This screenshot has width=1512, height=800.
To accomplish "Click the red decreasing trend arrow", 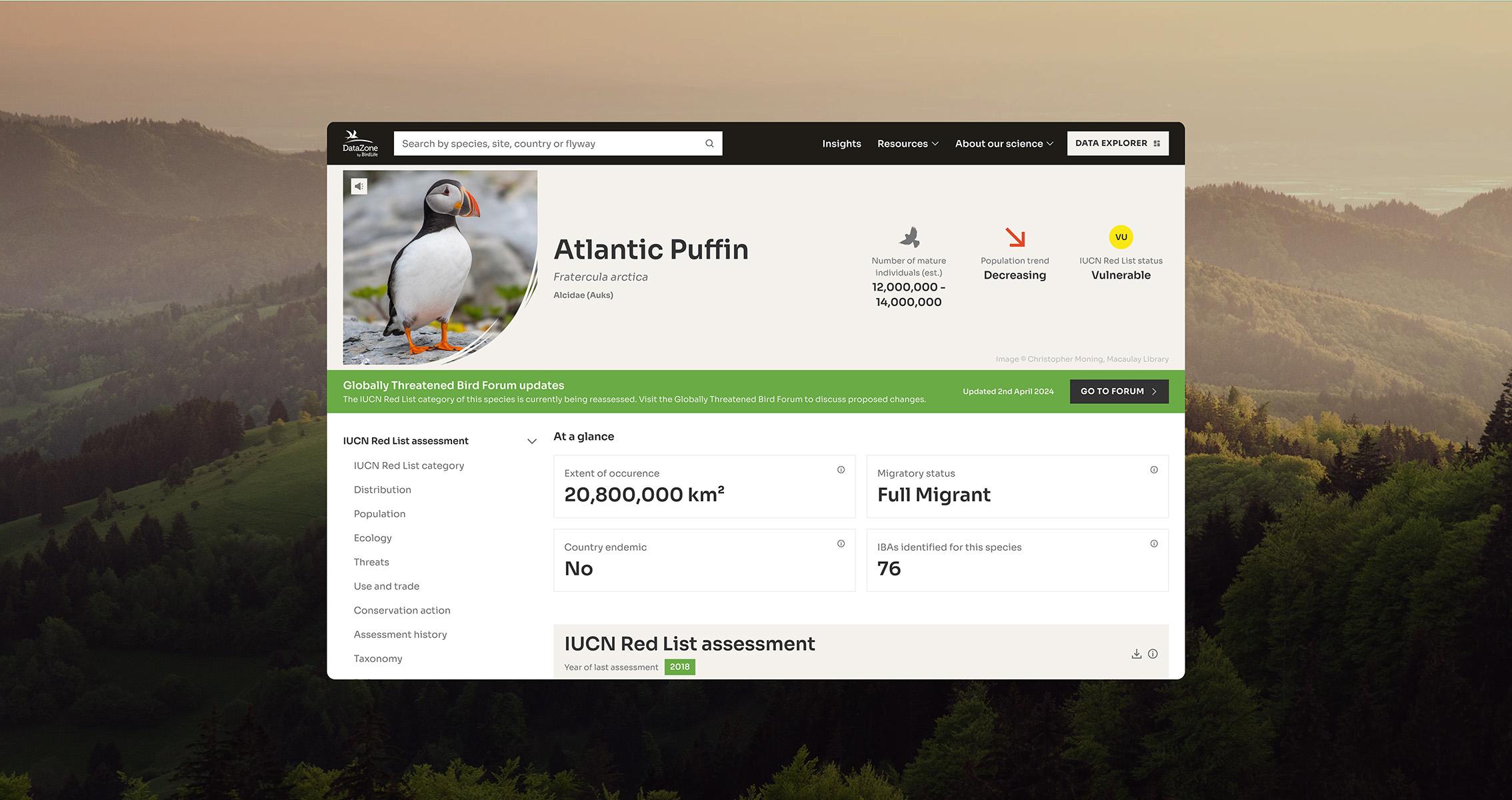I will coord(1015,237).
